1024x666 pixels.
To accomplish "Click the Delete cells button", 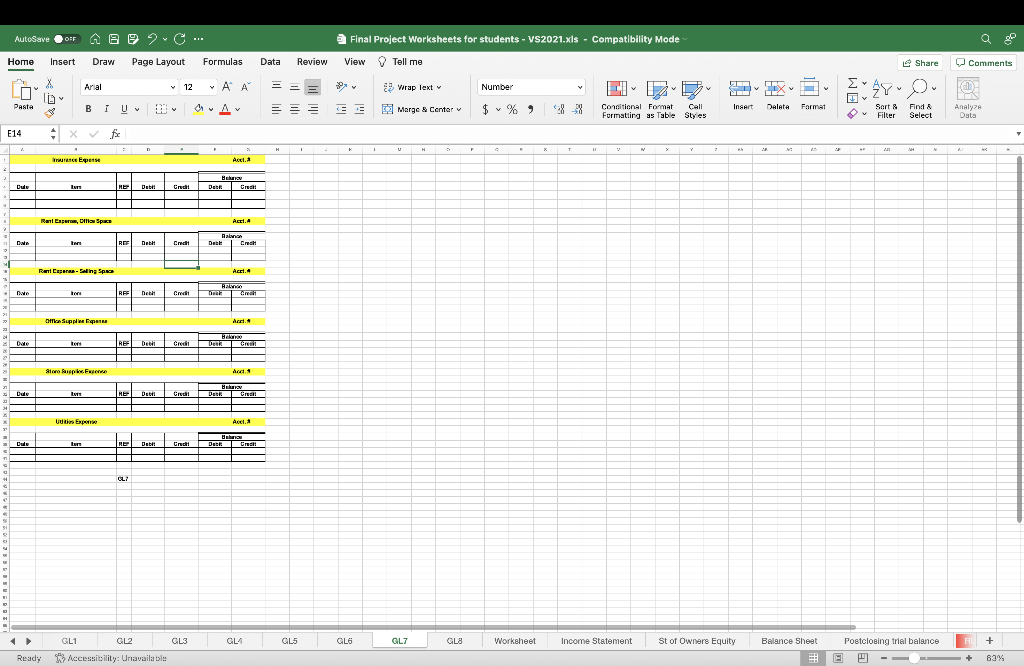I will pos(778,93).
